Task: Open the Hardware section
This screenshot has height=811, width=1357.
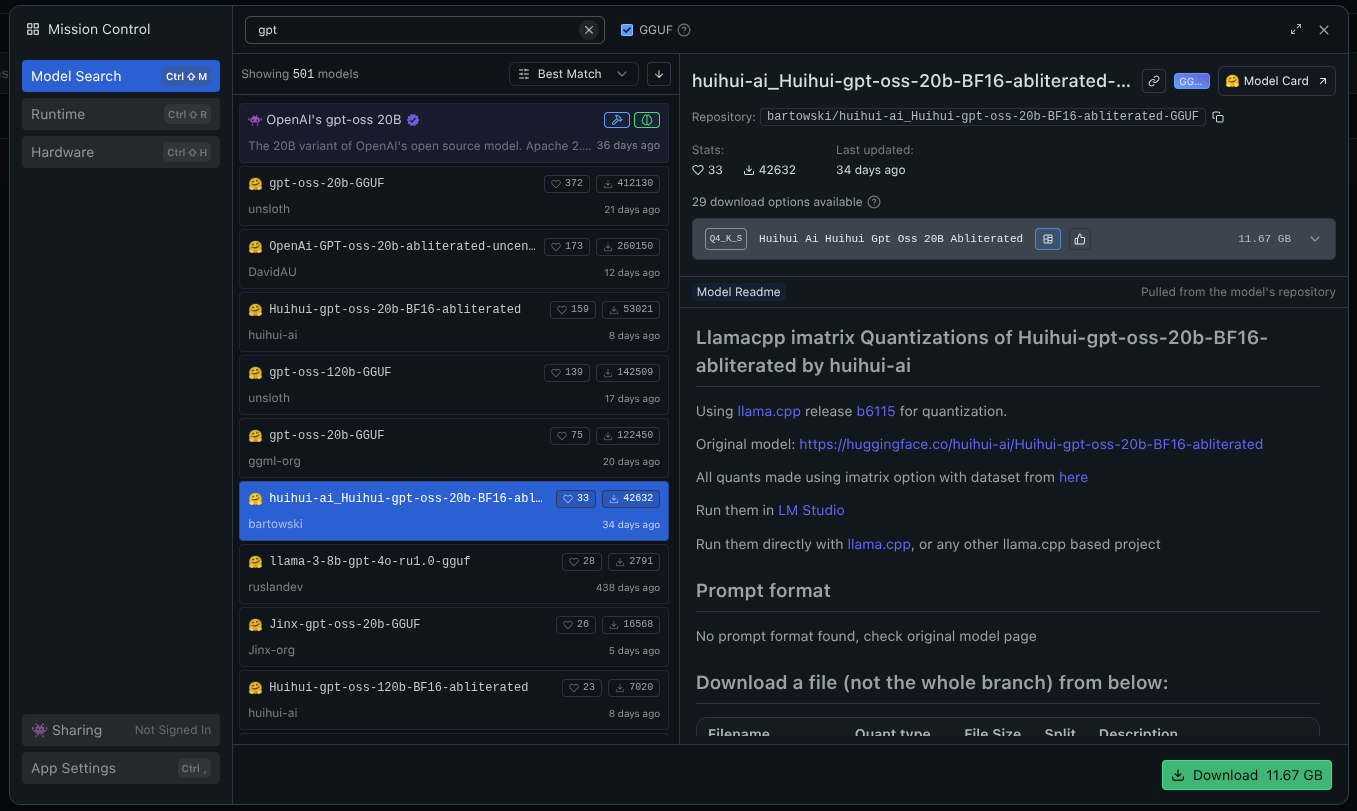Action: (120, 152)
